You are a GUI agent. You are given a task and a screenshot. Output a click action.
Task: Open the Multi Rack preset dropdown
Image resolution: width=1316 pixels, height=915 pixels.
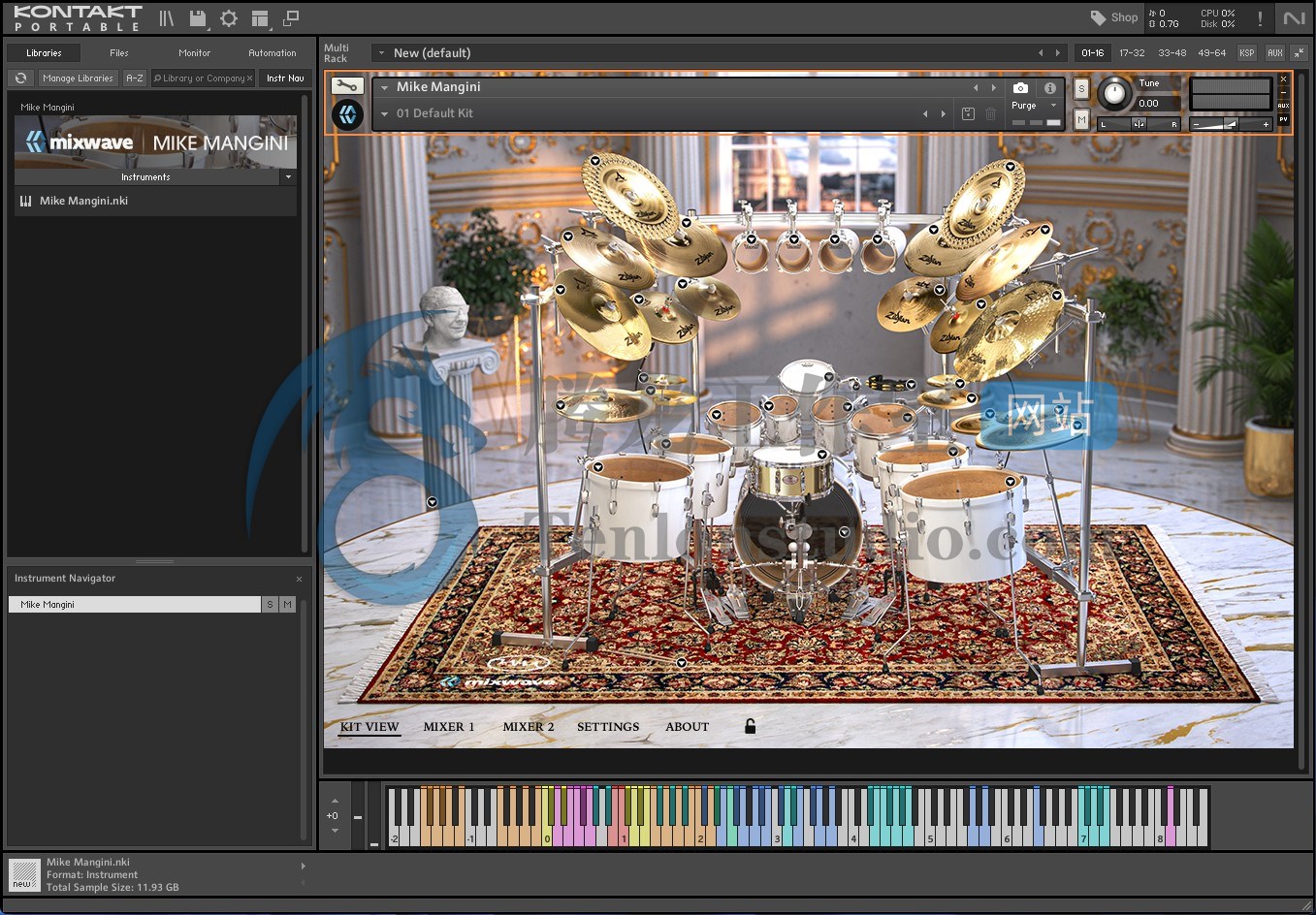coord(381,53)
